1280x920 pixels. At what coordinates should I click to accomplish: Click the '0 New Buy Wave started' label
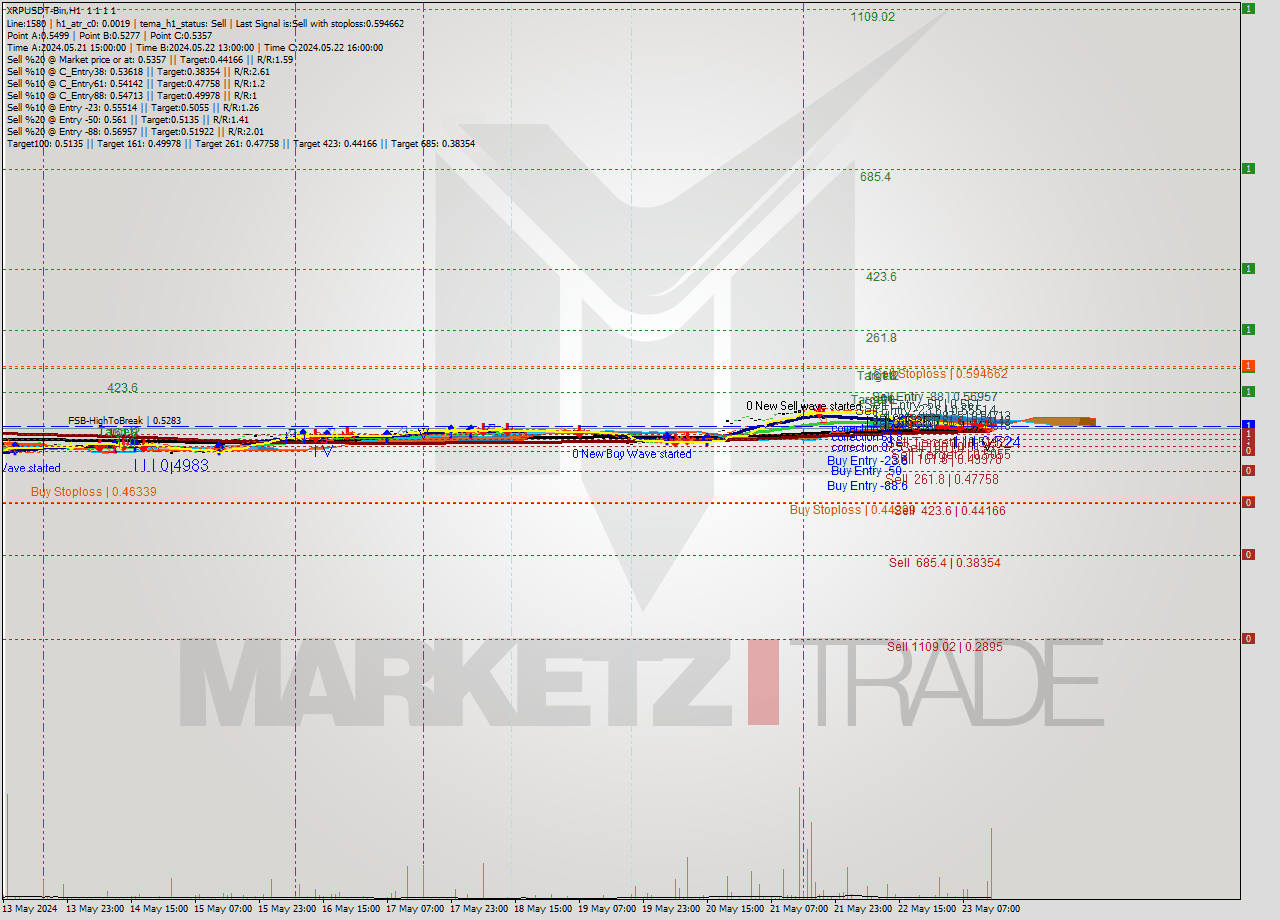click(x=631, y=454)
